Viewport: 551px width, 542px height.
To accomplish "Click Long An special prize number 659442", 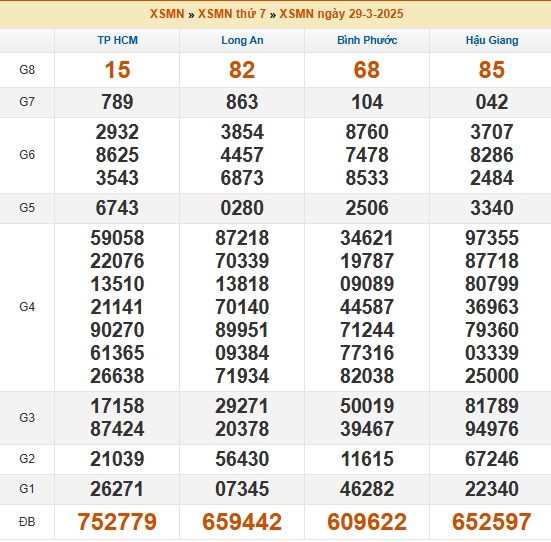I will [242, 522].
